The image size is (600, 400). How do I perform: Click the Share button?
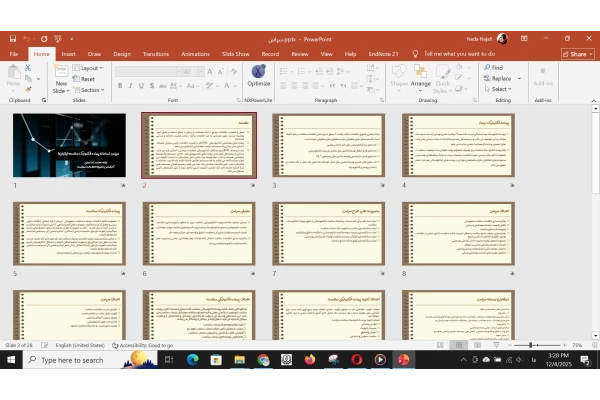575,54
